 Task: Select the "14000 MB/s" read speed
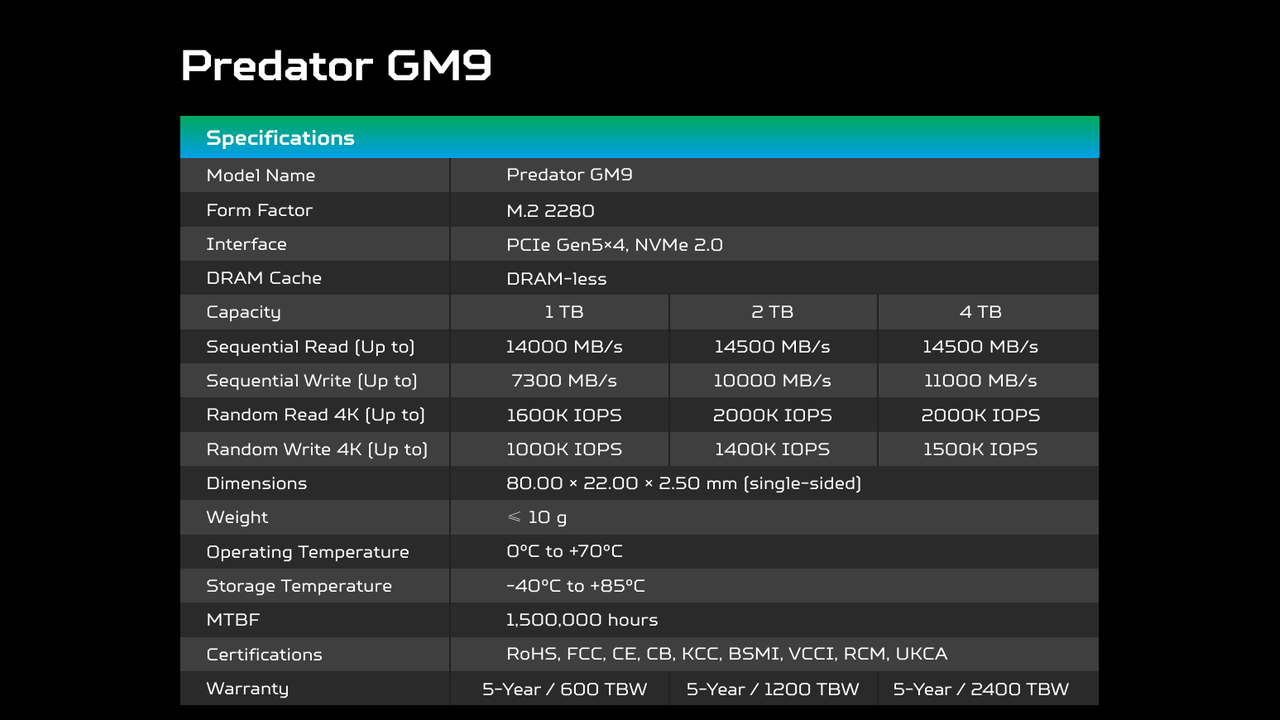(564, 347)
